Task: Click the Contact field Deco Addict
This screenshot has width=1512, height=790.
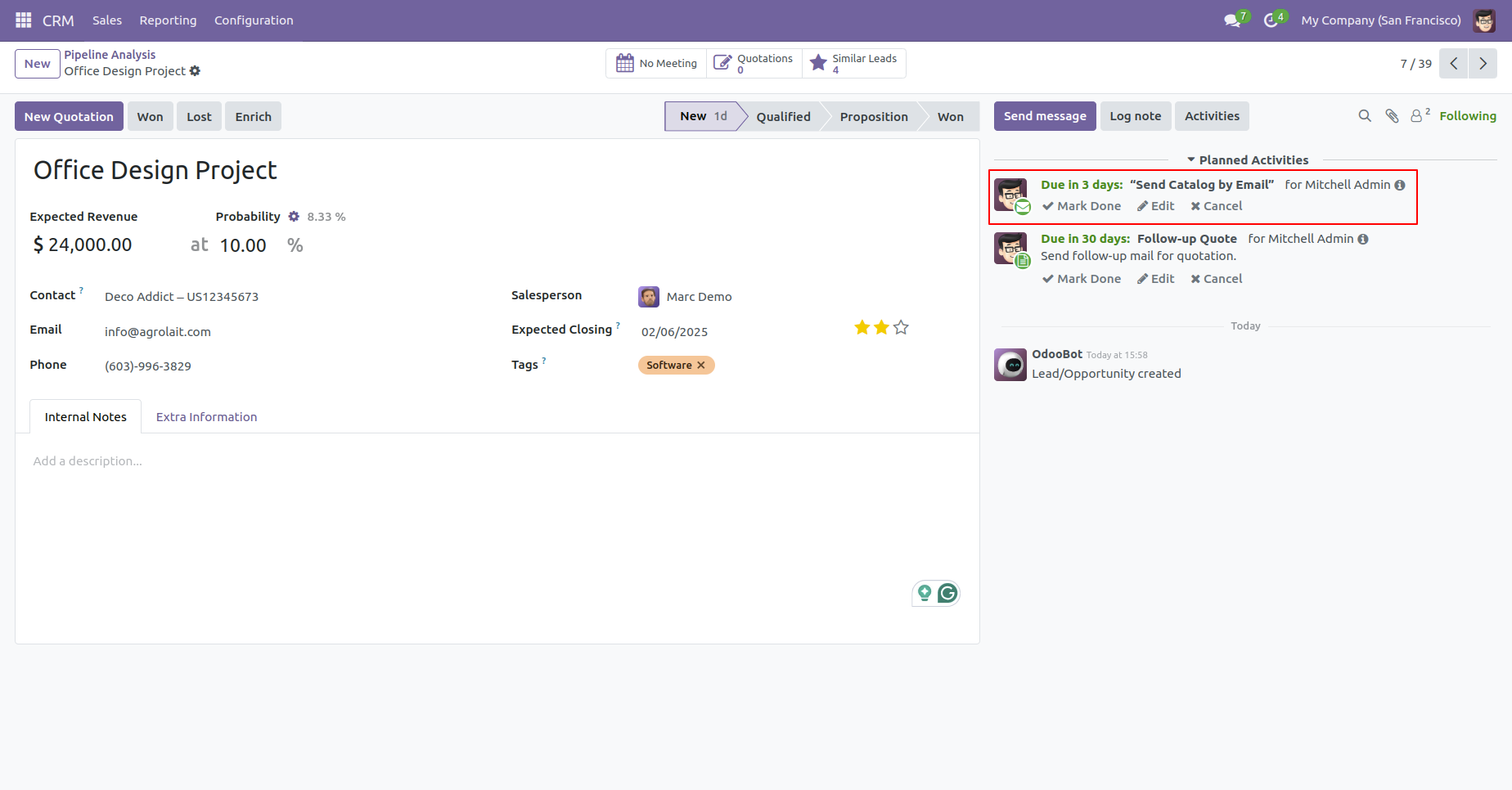Action: pyautogui.click(x=182, y=297)
